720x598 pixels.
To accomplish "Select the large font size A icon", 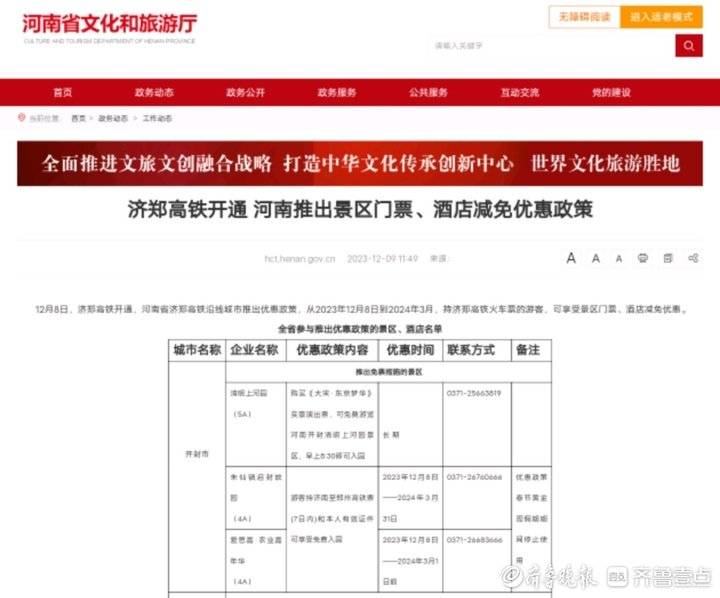I will tap(571, 258).
